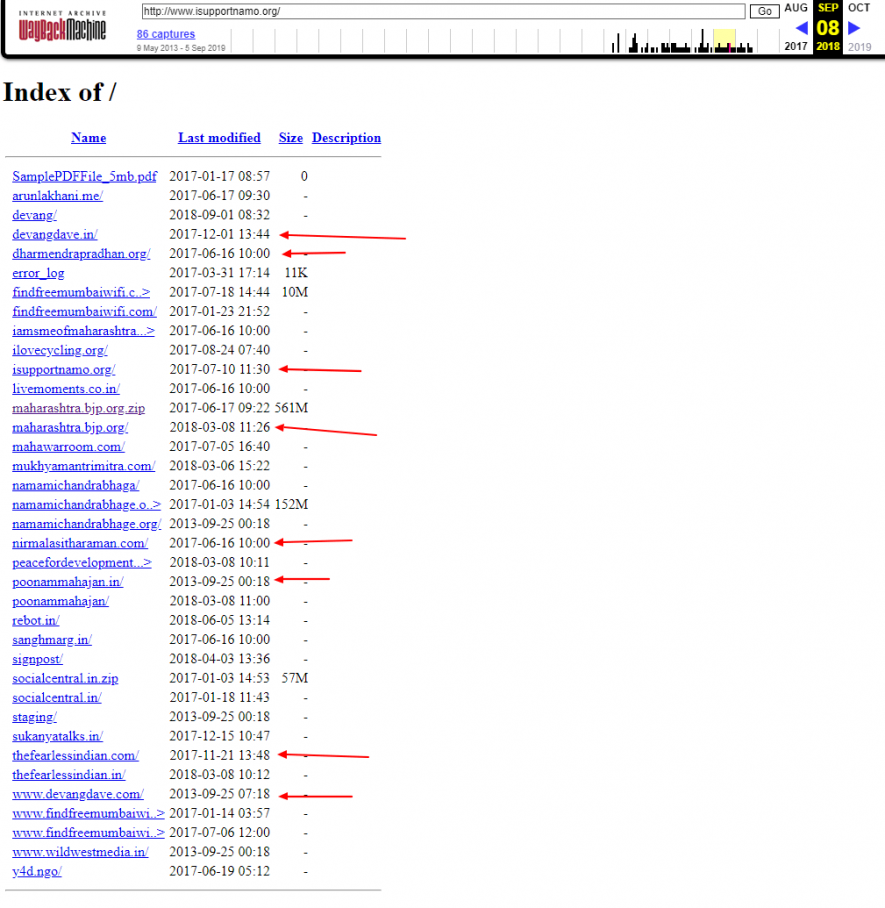The image size is (885, 908).
Task: Open the thefearlessindian.com/ folder
Action: (x=75, y=755)
